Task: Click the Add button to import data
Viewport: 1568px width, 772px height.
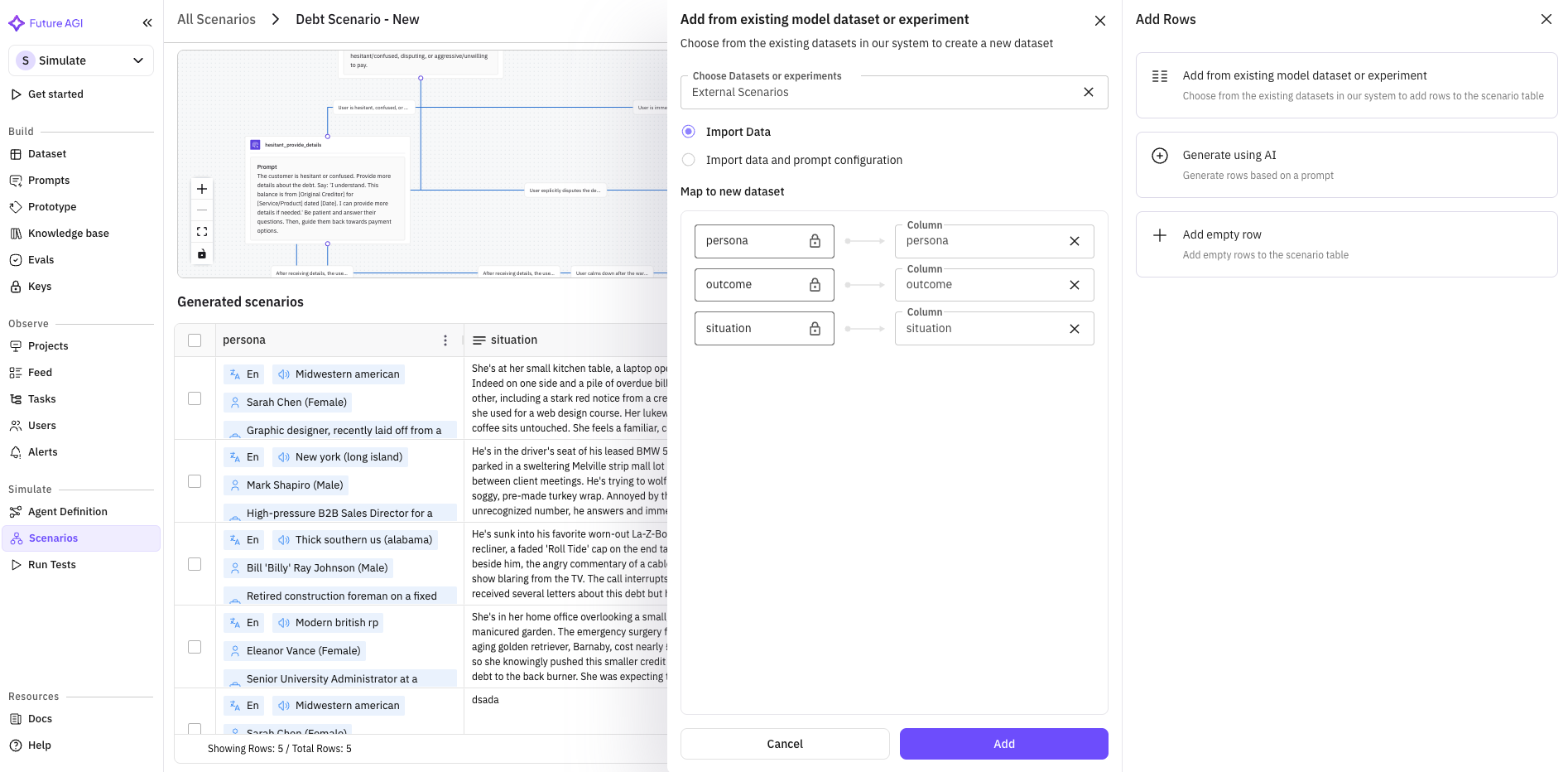Action: (1003, 743)
